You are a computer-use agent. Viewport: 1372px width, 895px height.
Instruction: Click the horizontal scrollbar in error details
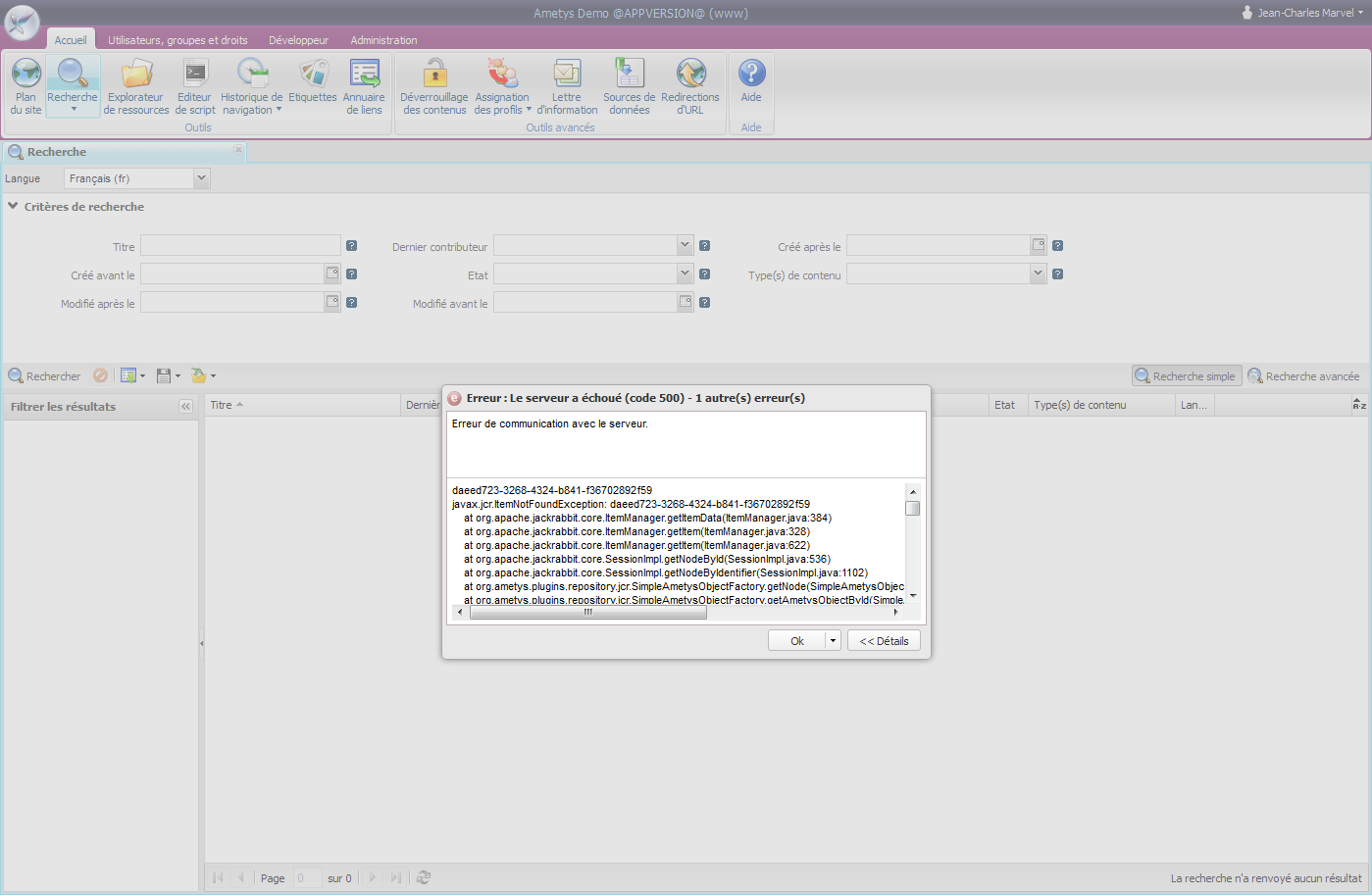click(588, 612)
